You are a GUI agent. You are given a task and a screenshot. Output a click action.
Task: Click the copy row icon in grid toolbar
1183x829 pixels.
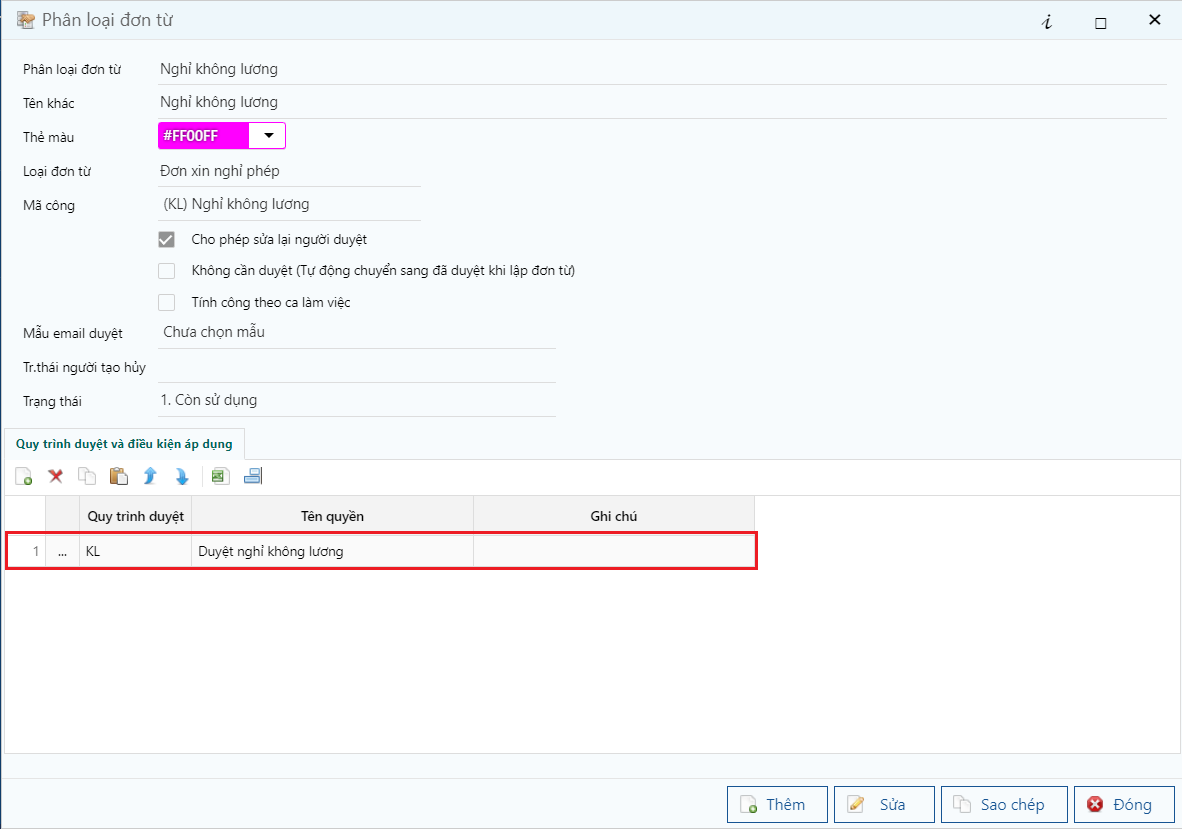(87, 477)
